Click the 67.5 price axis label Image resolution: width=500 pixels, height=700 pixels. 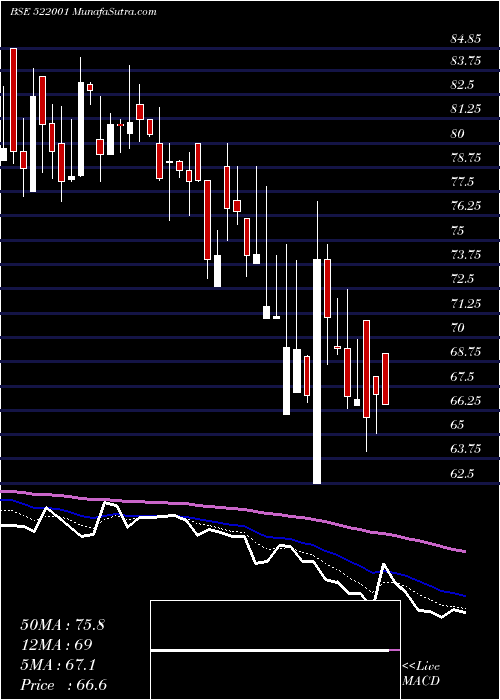(x=462, y=377)
